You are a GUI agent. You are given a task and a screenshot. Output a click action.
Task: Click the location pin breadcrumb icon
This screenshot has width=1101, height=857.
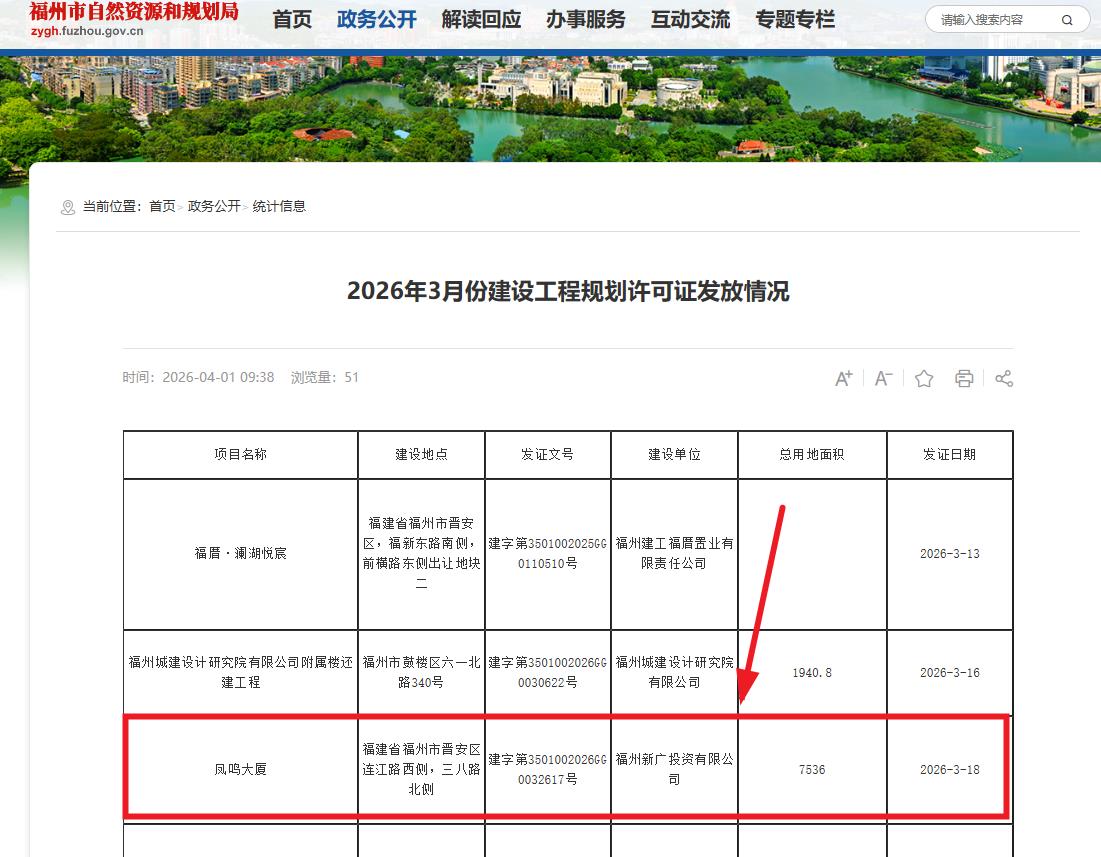click(68, 207)
